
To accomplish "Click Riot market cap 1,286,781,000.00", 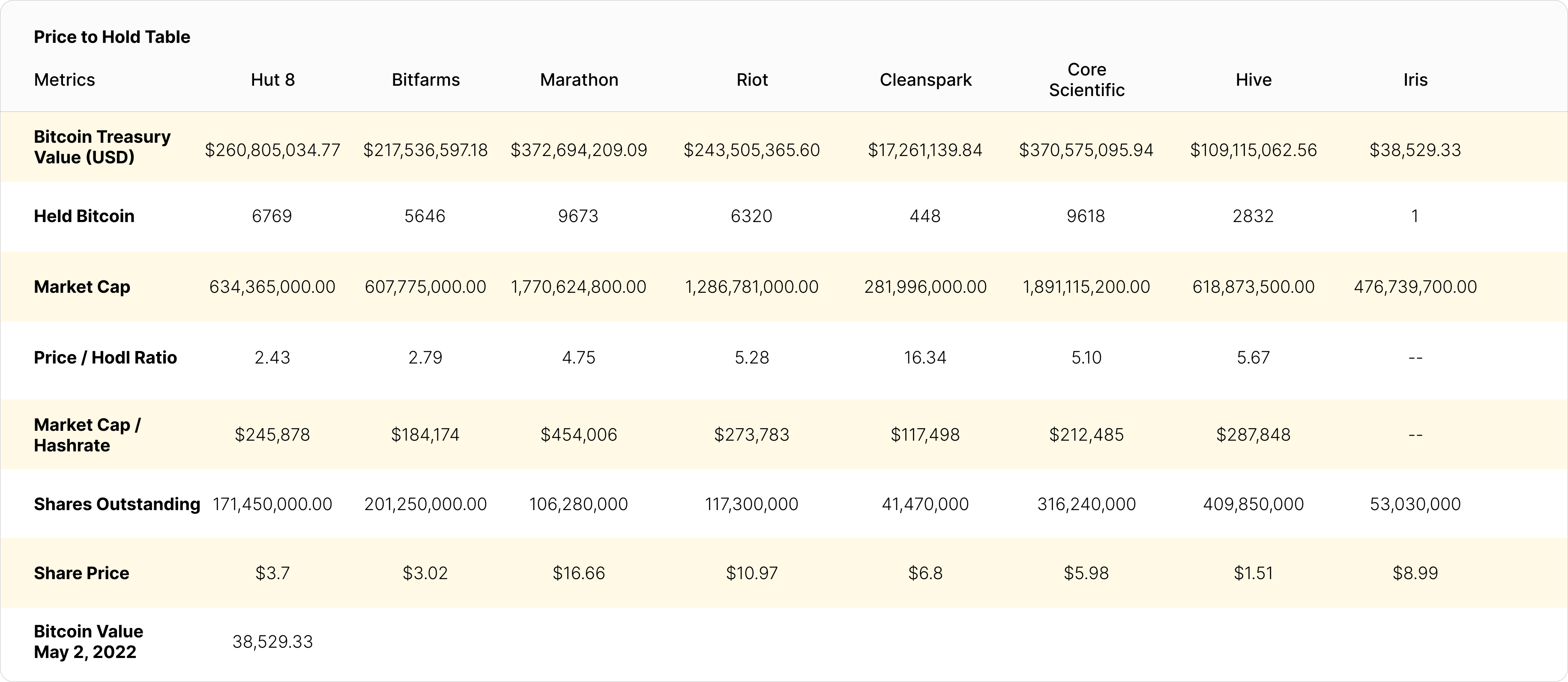I will pos(752,287).
